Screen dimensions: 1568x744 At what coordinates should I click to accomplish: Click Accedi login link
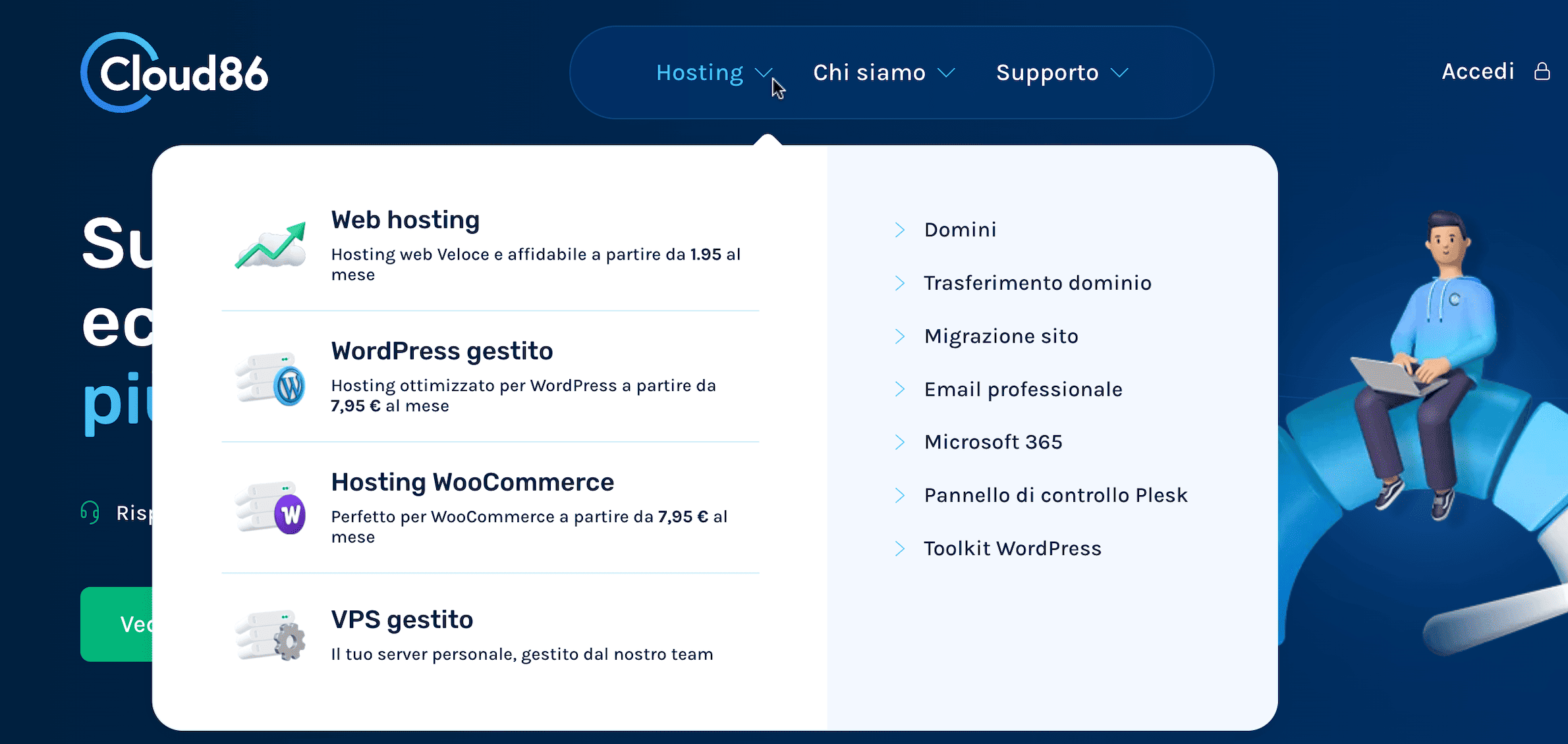pos(1478,71)
